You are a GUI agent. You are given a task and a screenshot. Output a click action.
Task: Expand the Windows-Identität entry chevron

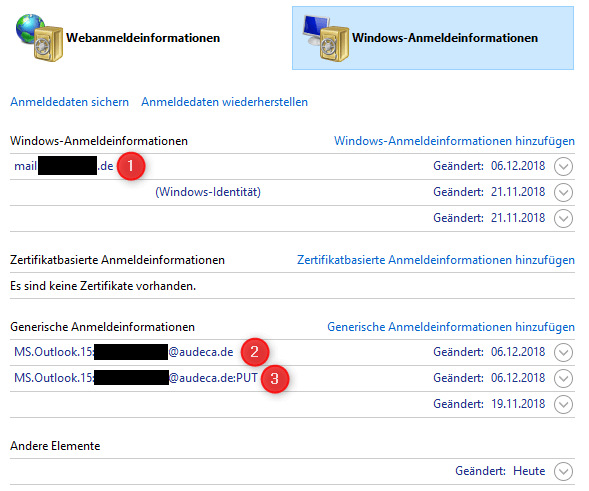[563, 192]
